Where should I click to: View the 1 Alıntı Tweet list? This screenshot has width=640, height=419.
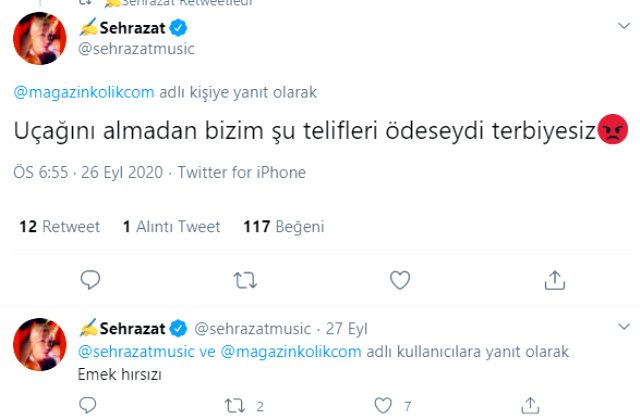coord(171,227)
